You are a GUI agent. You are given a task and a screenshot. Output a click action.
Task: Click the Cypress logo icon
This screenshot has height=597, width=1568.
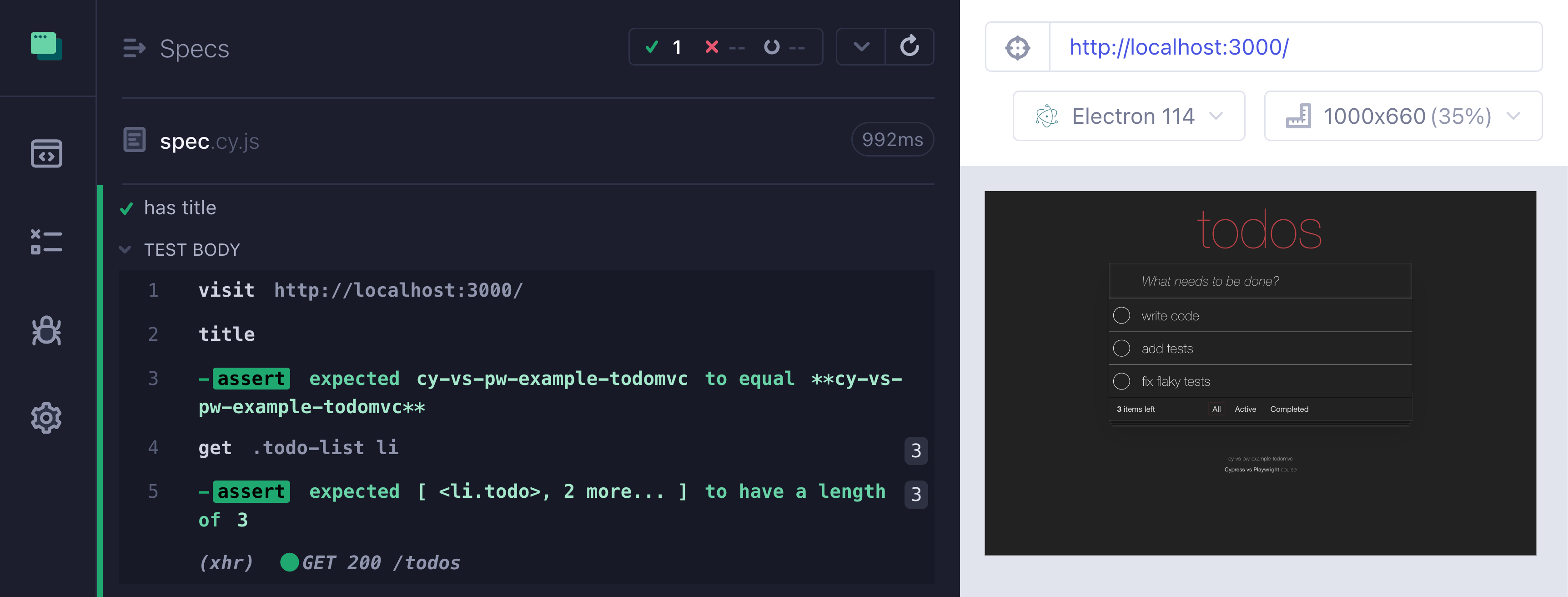pos(47,46)
